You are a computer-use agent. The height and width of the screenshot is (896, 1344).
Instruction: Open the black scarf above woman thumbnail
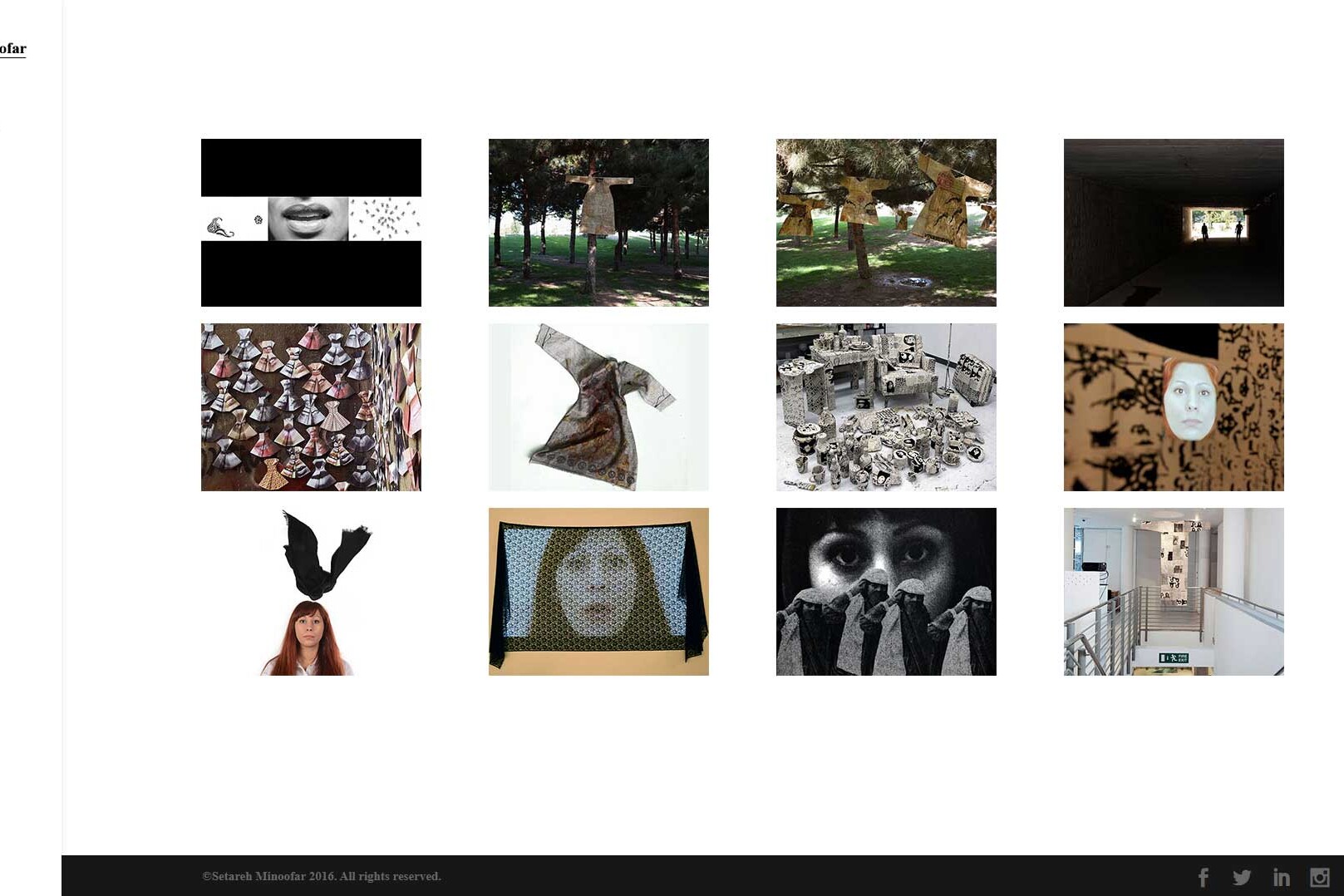click(311, 591)
